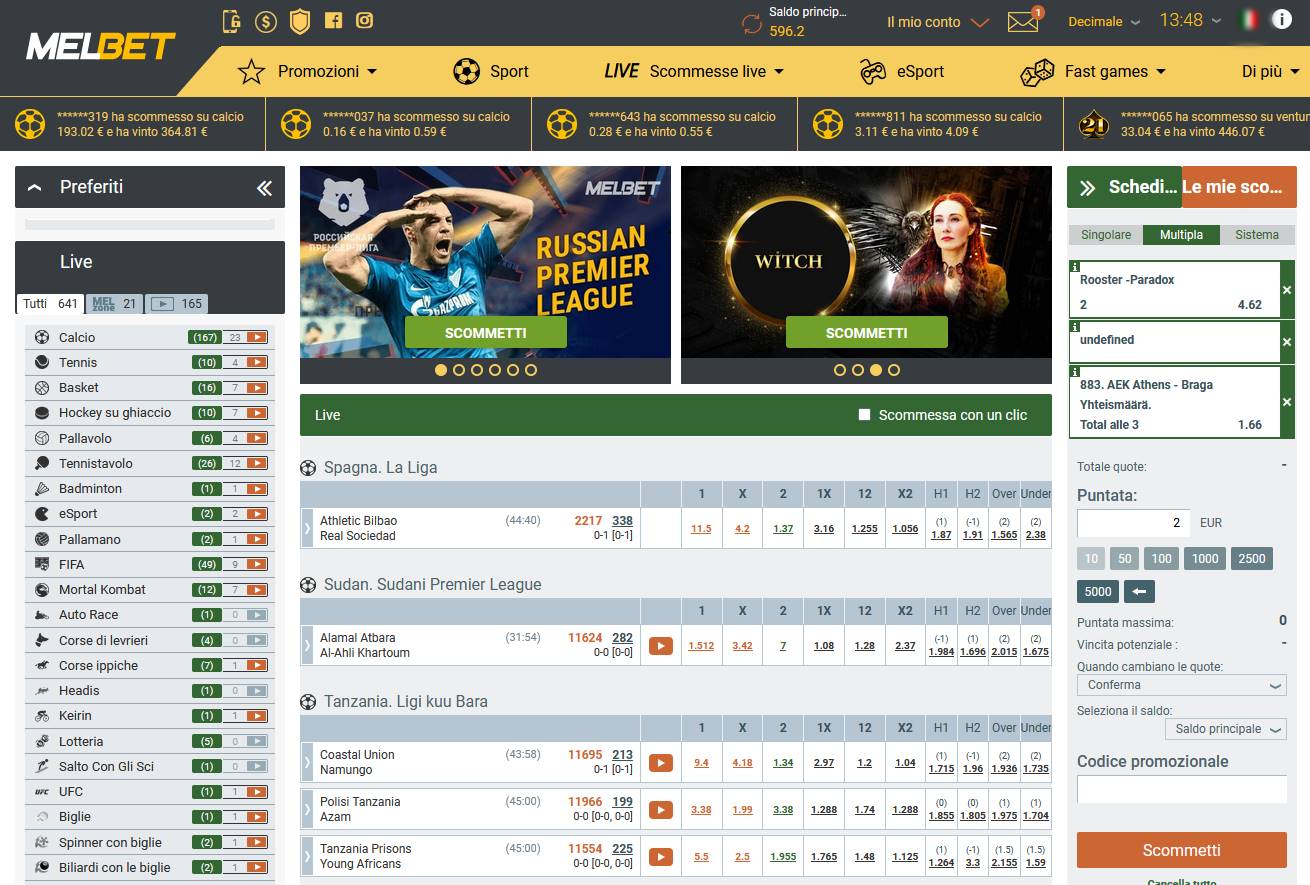
Task: Watch live stream for Polisi Tanzania match
Action: pos(660,809)
